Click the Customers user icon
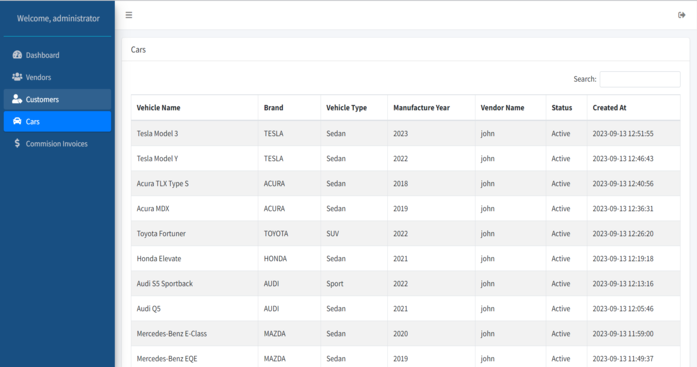The height and width of the screenshot is (367, 697). [17, 99]
